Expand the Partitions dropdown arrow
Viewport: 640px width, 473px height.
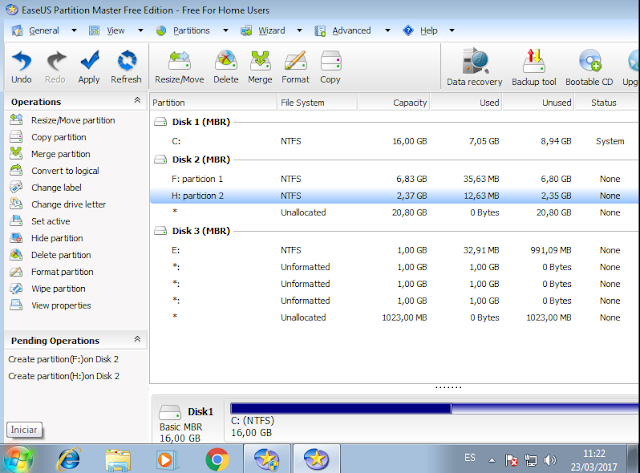pos(225,31)
